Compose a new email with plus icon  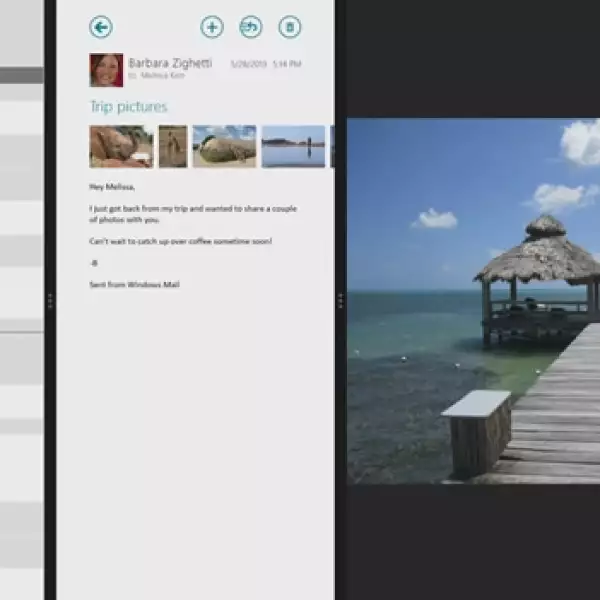click(212, 27)
